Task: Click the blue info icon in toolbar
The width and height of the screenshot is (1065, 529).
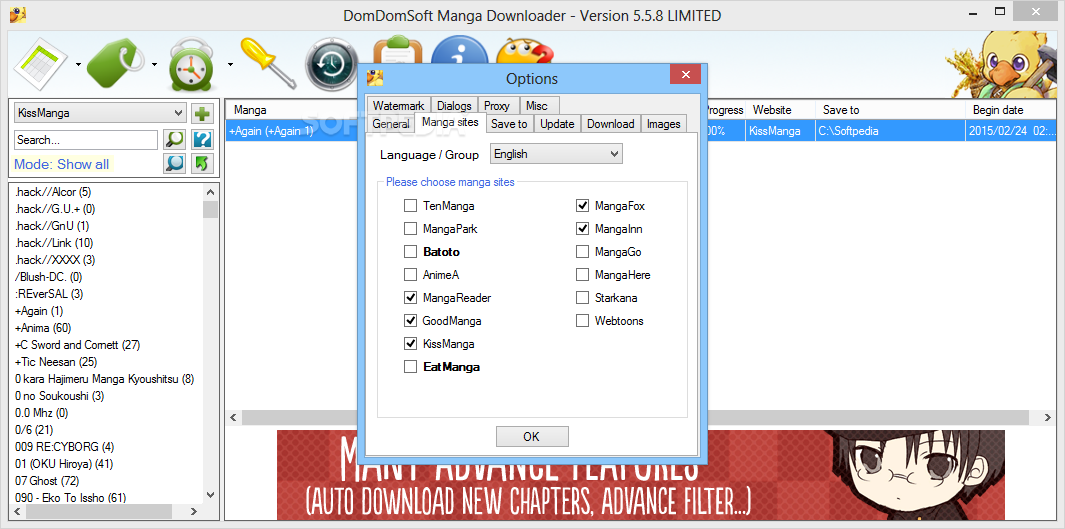Action: (x=460, y=52)
